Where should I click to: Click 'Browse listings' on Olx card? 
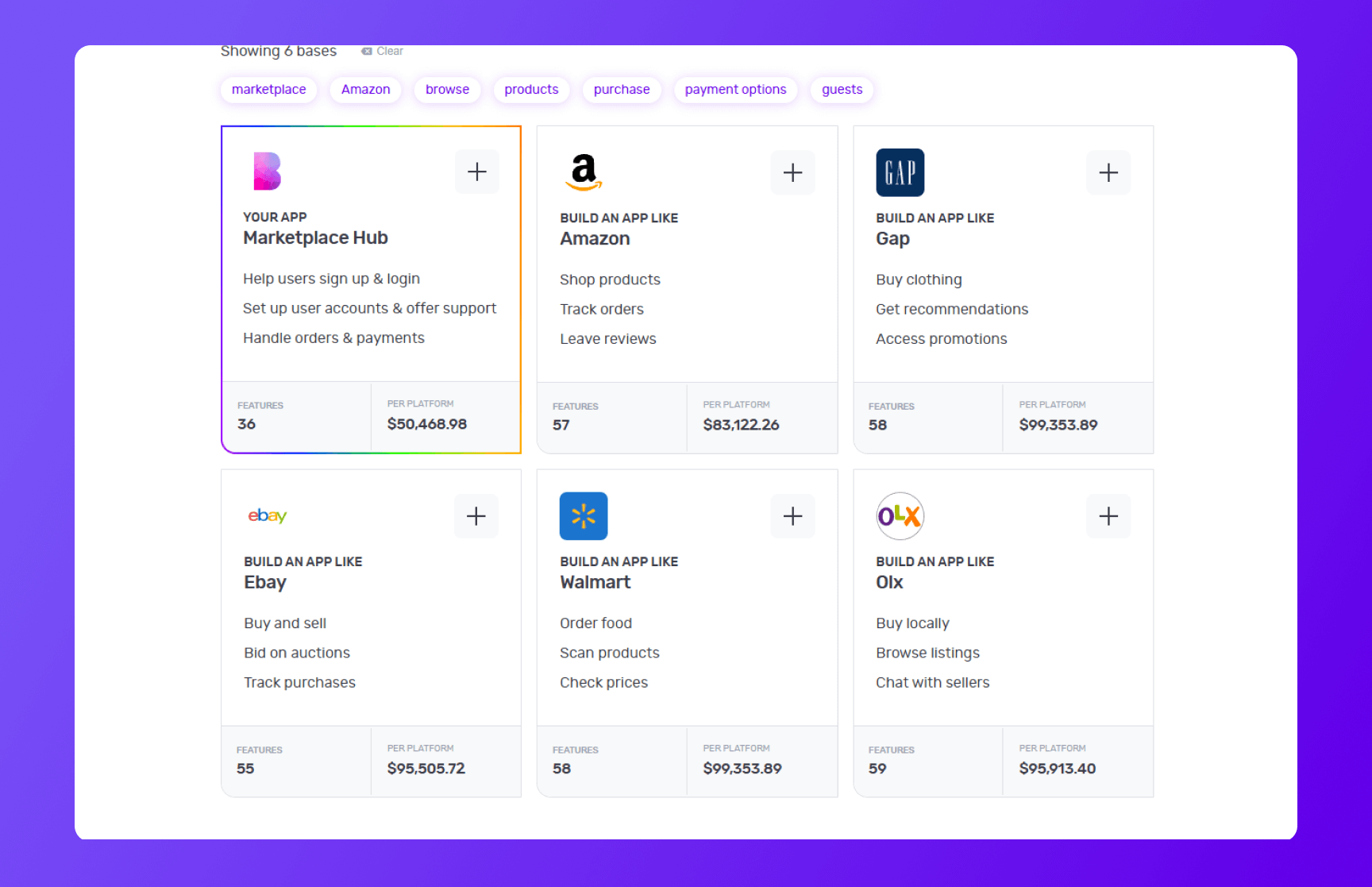(x=927, y=653)
